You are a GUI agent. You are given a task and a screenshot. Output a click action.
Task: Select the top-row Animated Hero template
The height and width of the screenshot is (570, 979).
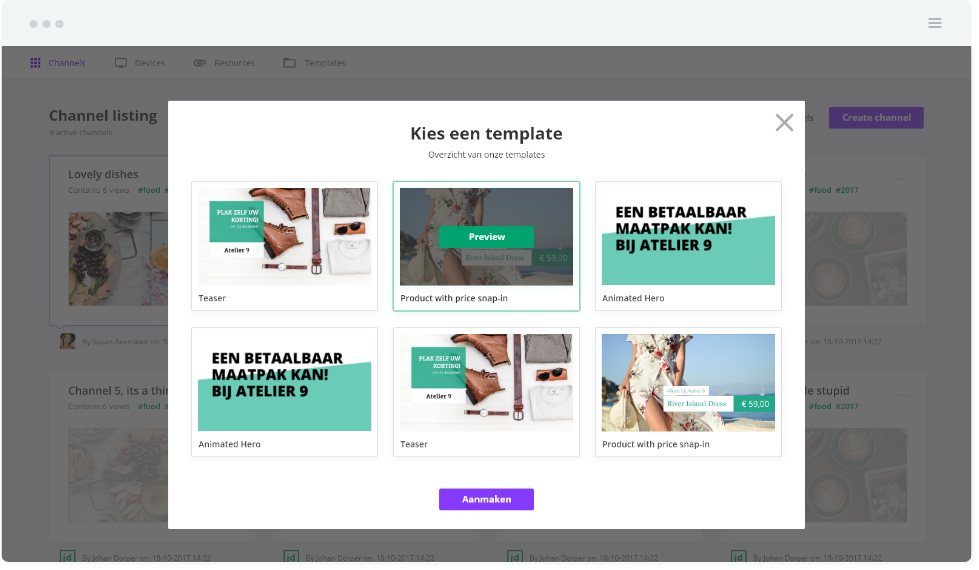tap(688, 246)
